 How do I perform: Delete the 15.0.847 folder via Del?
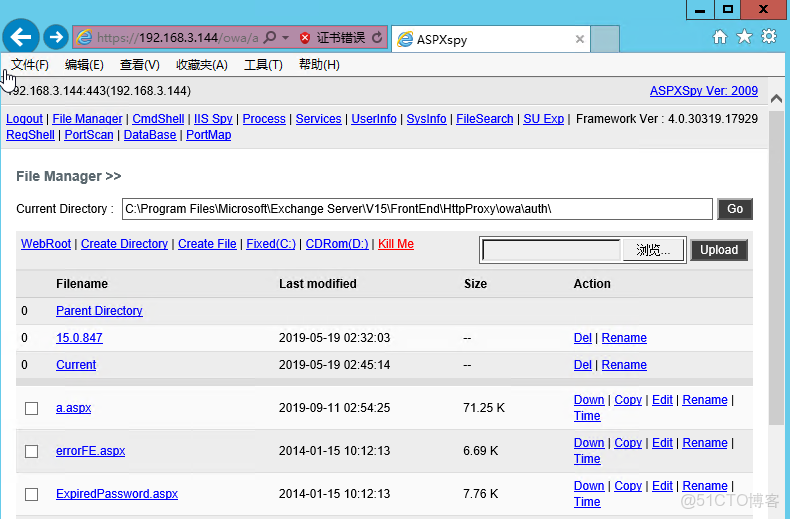[582, 338]
